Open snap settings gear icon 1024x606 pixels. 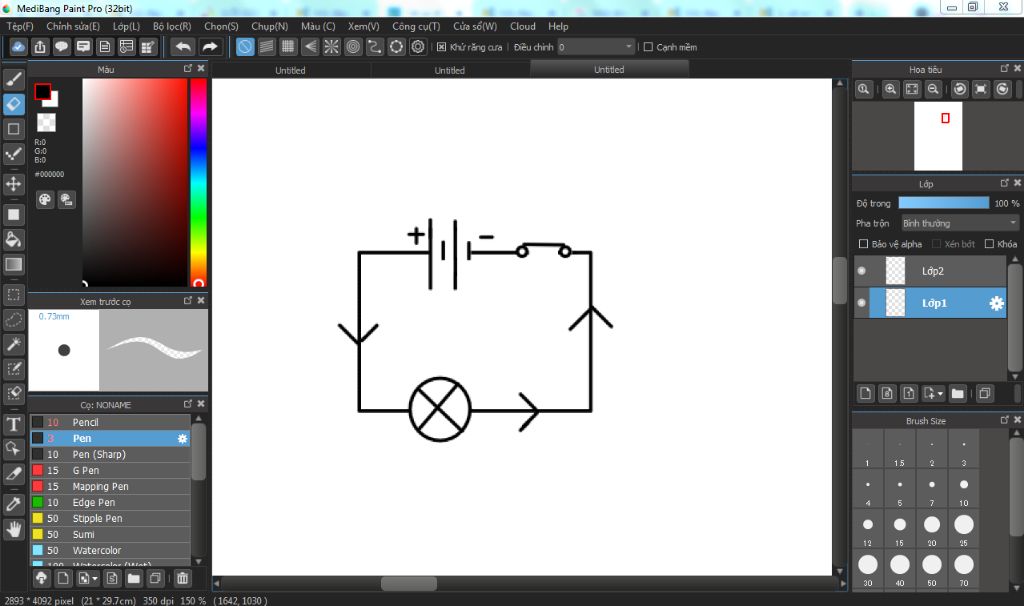[418, 47]
